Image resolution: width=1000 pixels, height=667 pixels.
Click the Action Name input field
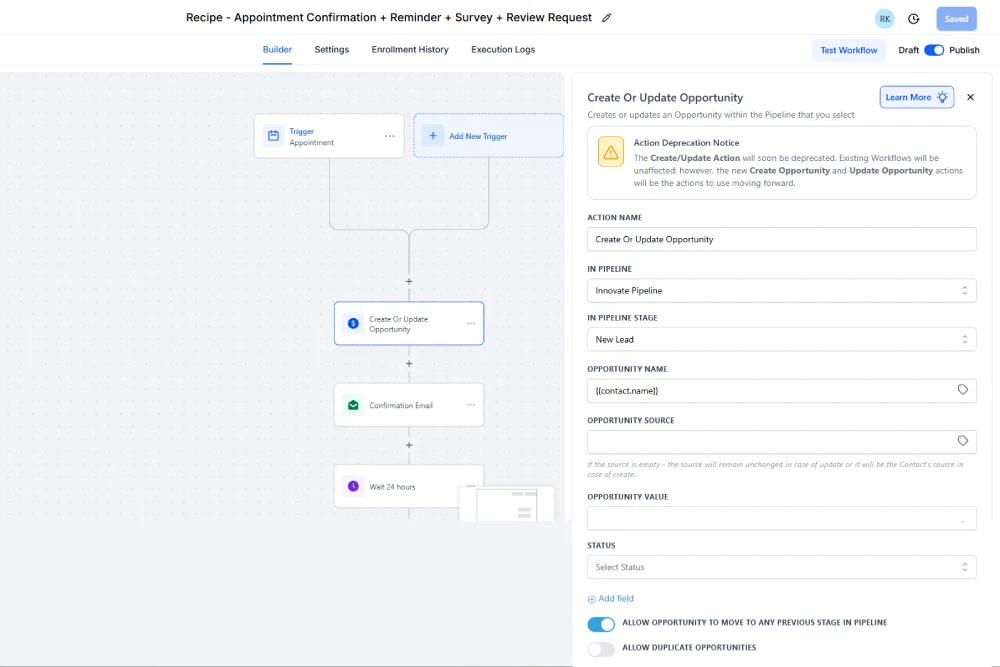pyautogui.click(x=781, y=239)
